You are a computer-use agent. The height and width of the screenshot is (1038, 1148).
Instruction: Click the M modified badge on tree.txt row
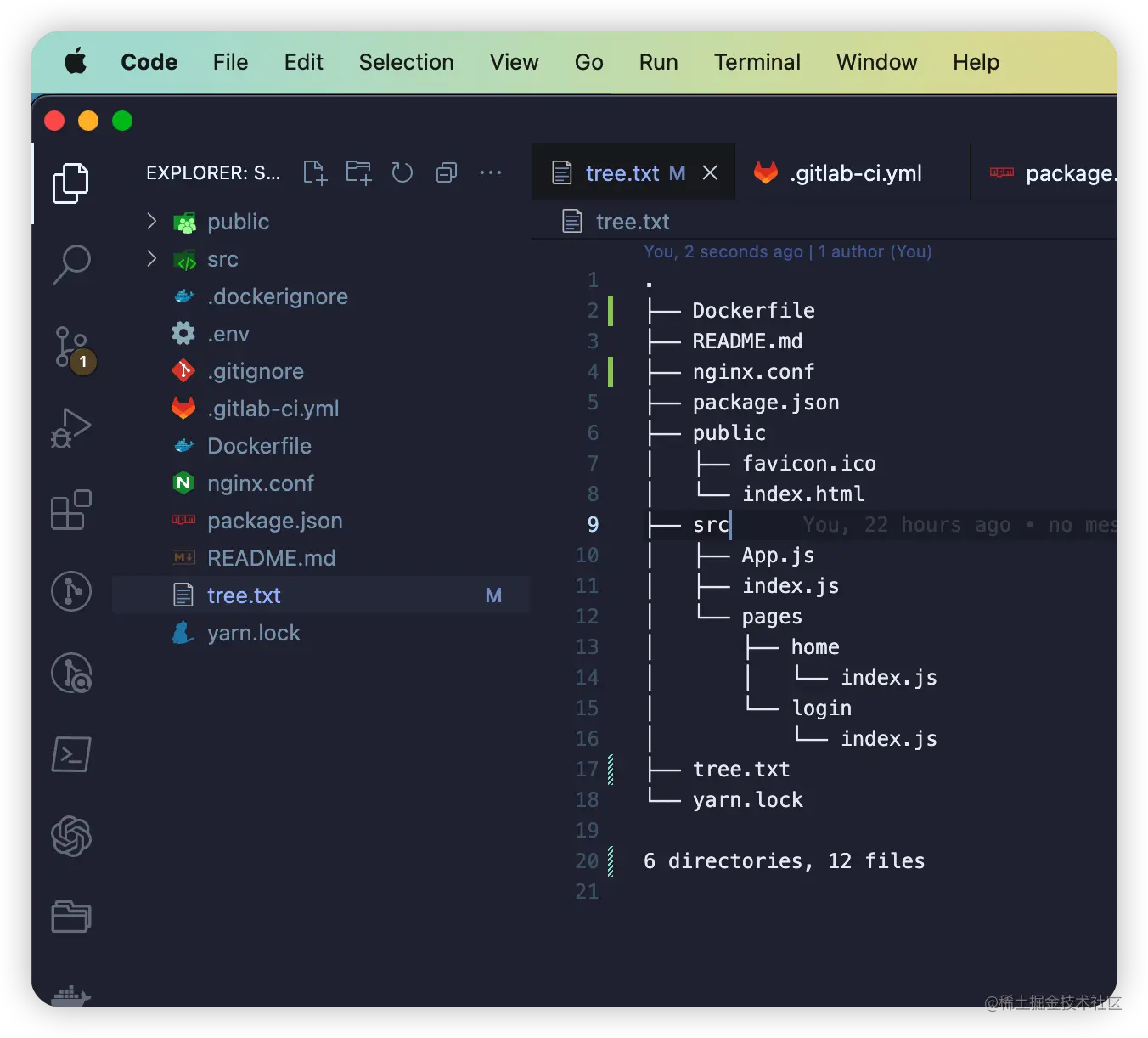coord(493,595)
